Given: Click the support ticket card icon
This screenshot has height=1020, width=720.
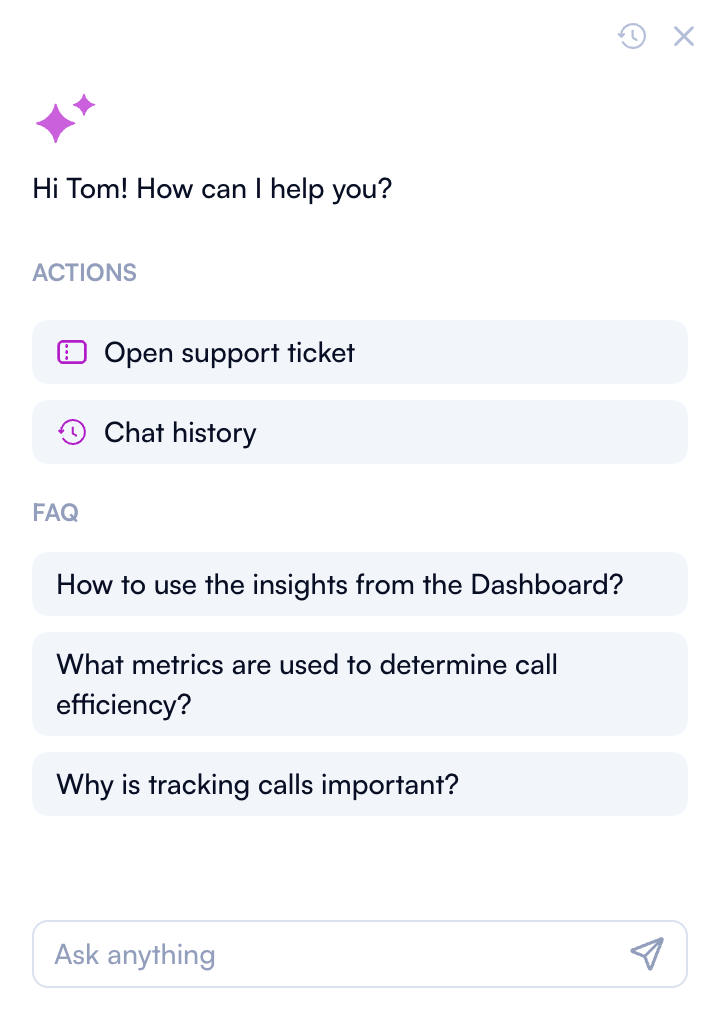Looking at the screenshot, I should 72,352.
